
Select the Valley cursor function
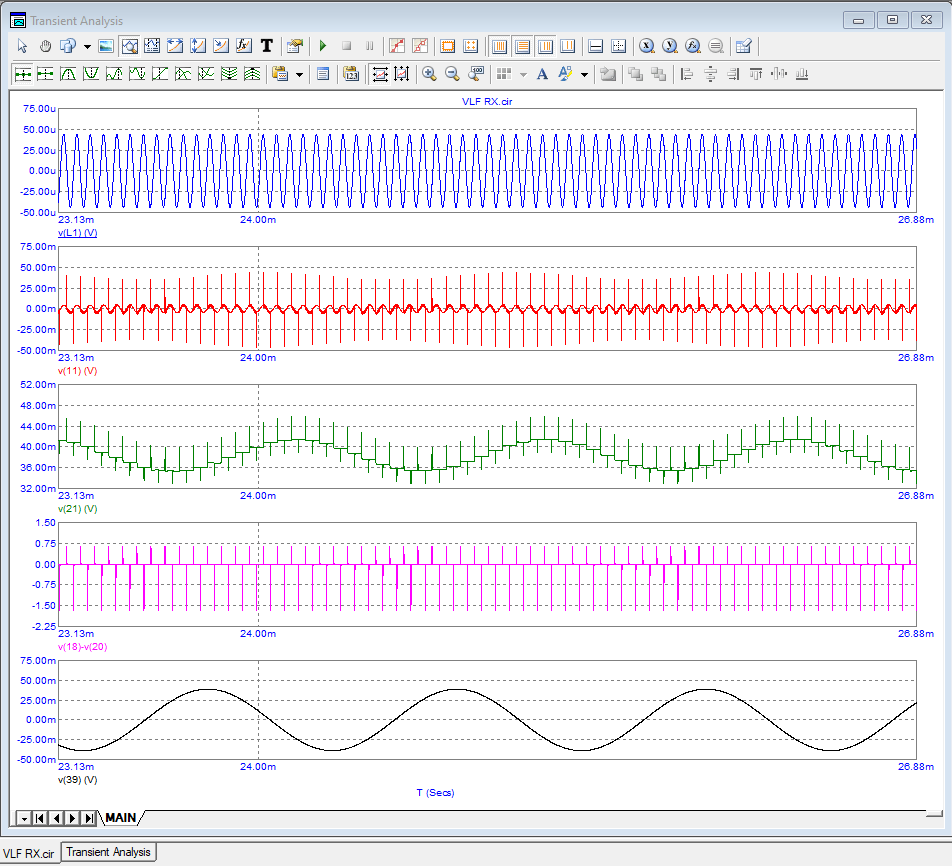coord(91,74)
